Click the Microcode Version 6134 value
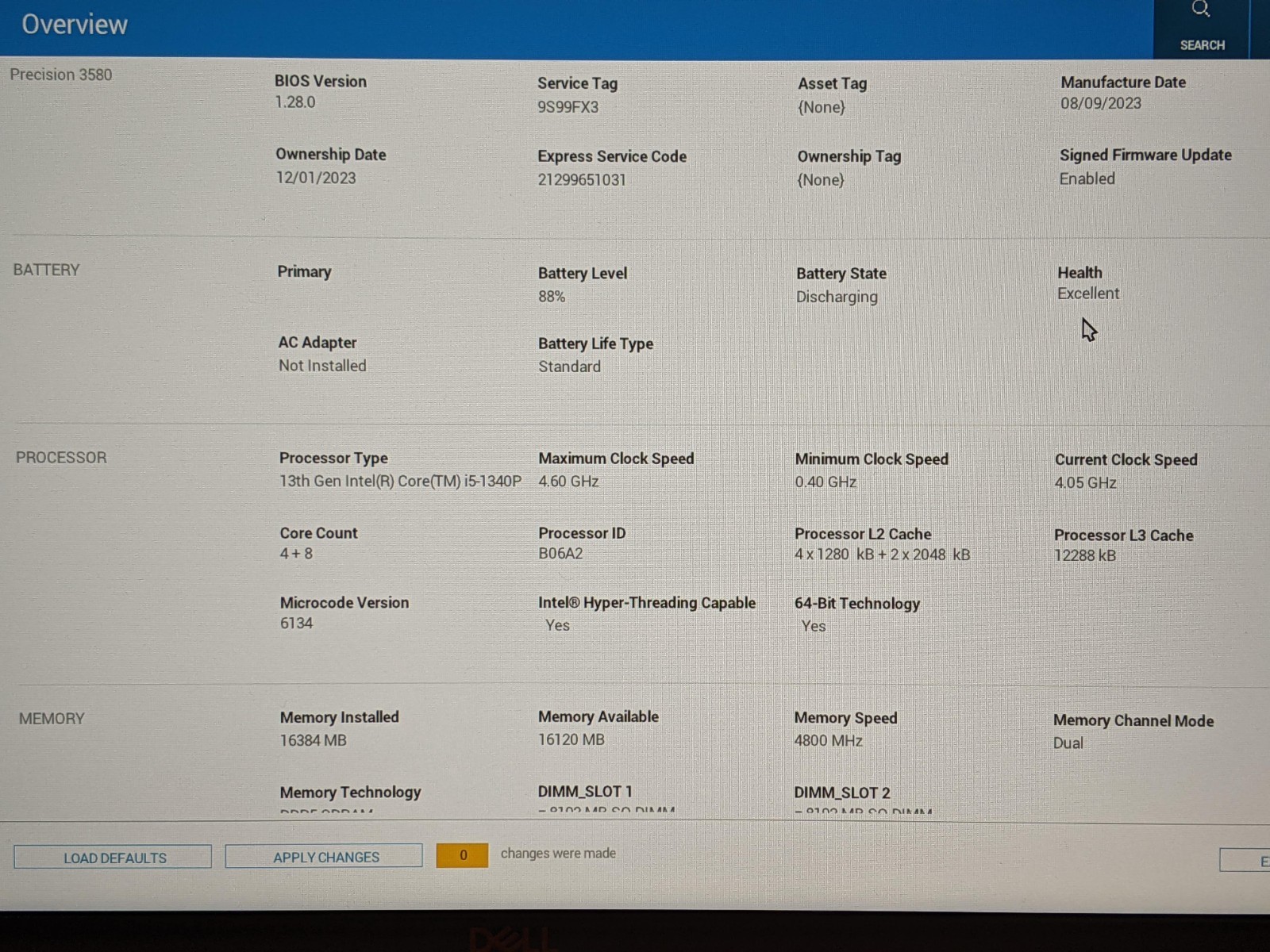 click(296, 624)
